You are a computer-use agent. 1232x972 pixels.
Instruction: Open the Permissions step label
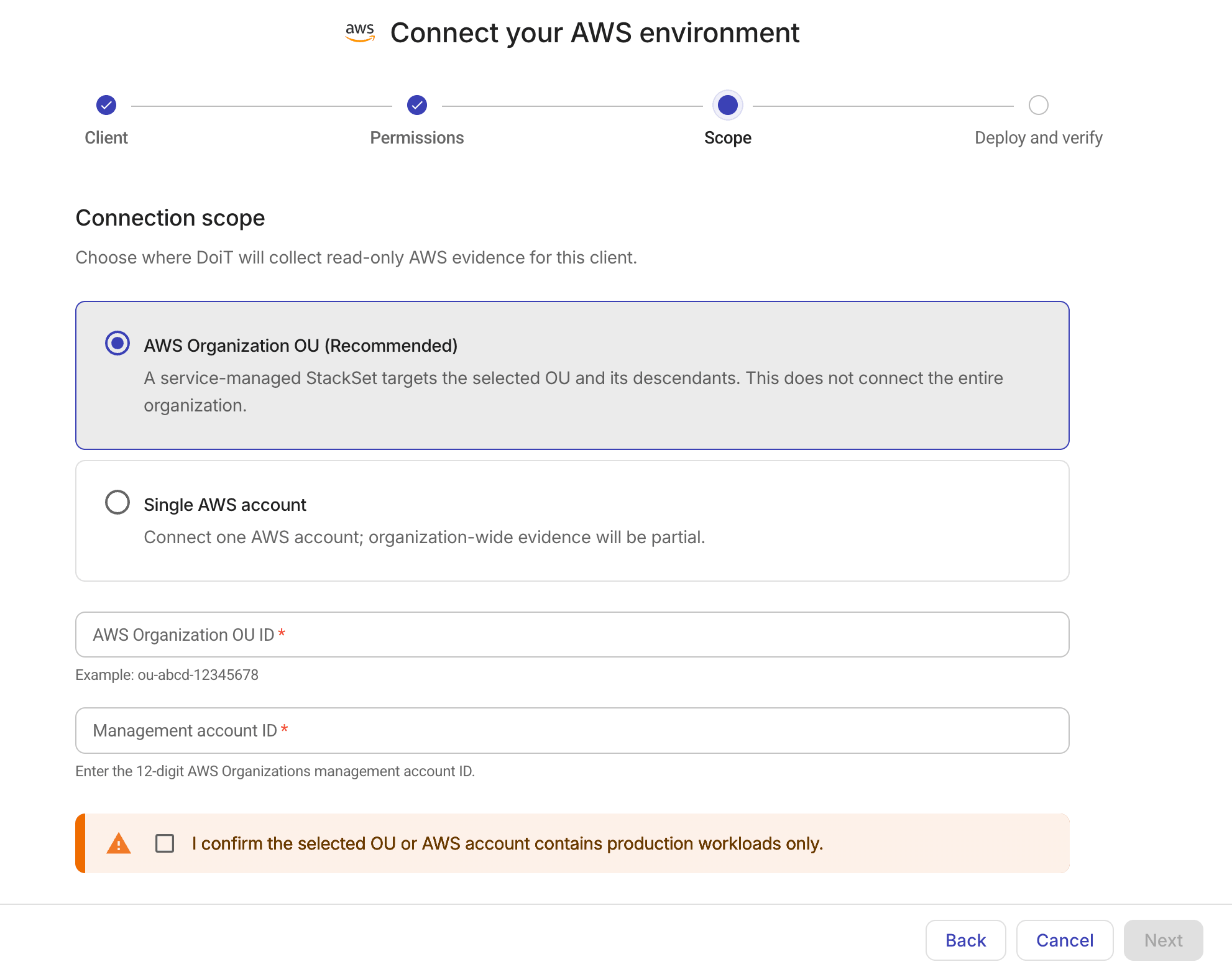coord(417,137)
